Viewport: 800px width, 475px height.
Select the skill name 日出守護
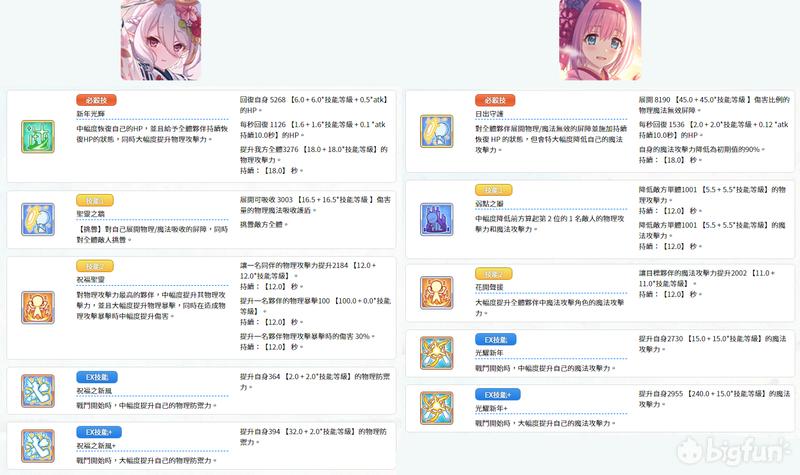coord(489,114)
